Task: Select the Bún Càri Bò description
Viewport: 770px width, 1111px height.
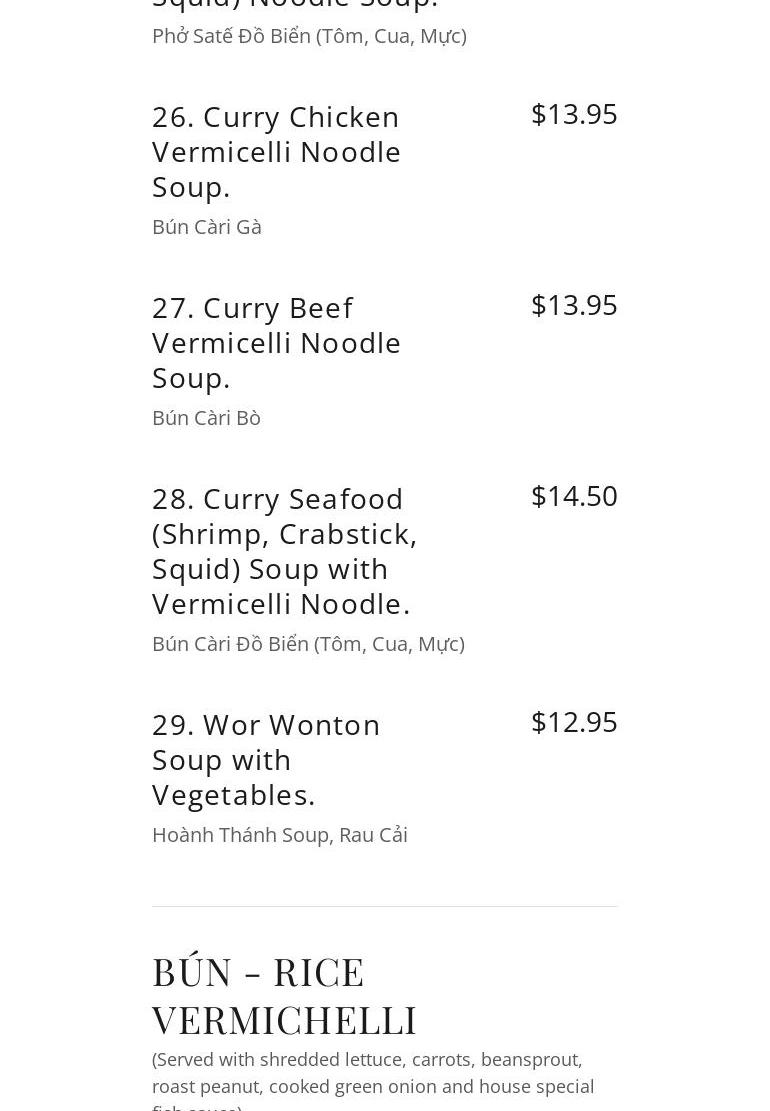Action: coord(206,418)
